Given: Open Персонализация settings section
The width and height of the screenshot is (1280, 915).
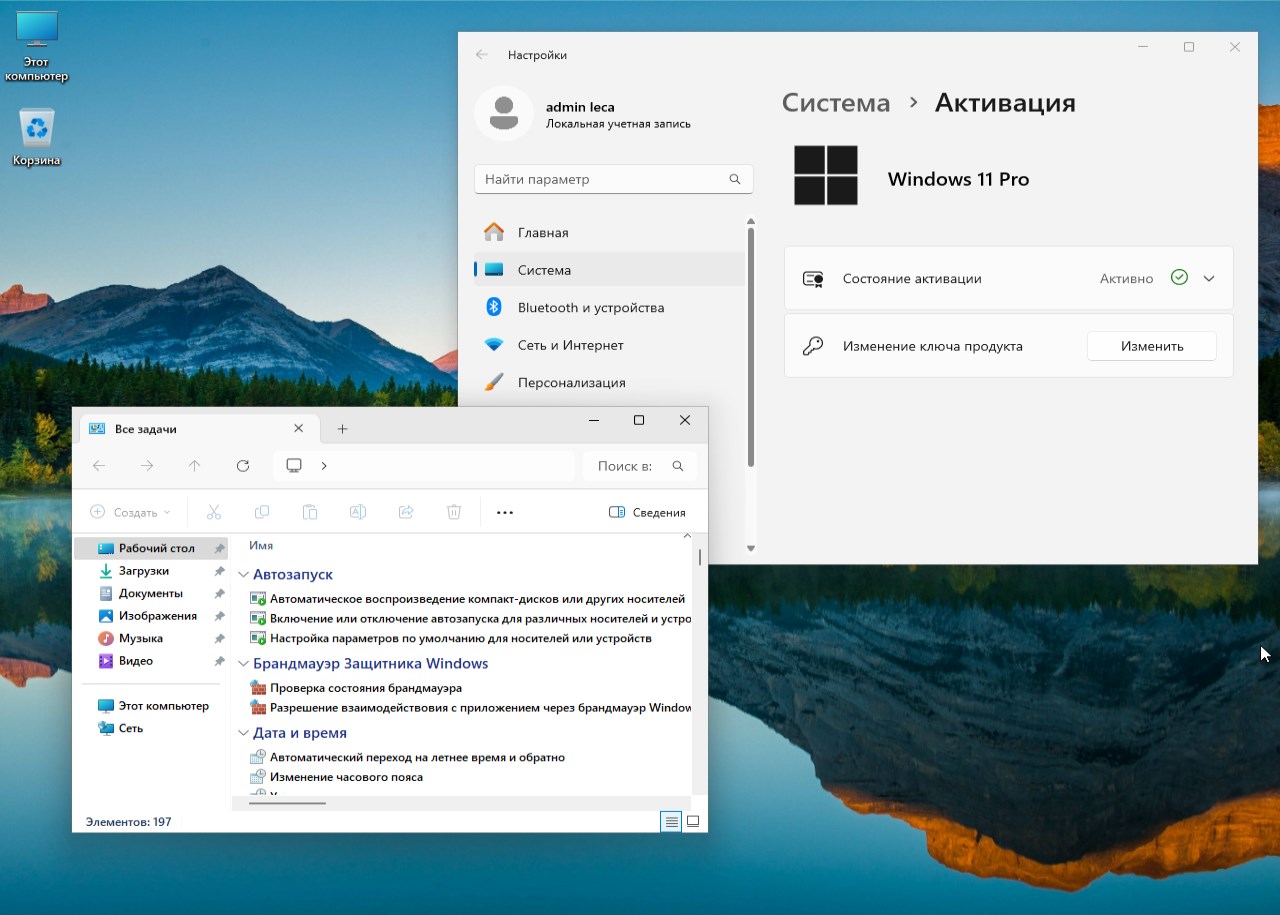Looking at the screenshot, I should (609, 382).
